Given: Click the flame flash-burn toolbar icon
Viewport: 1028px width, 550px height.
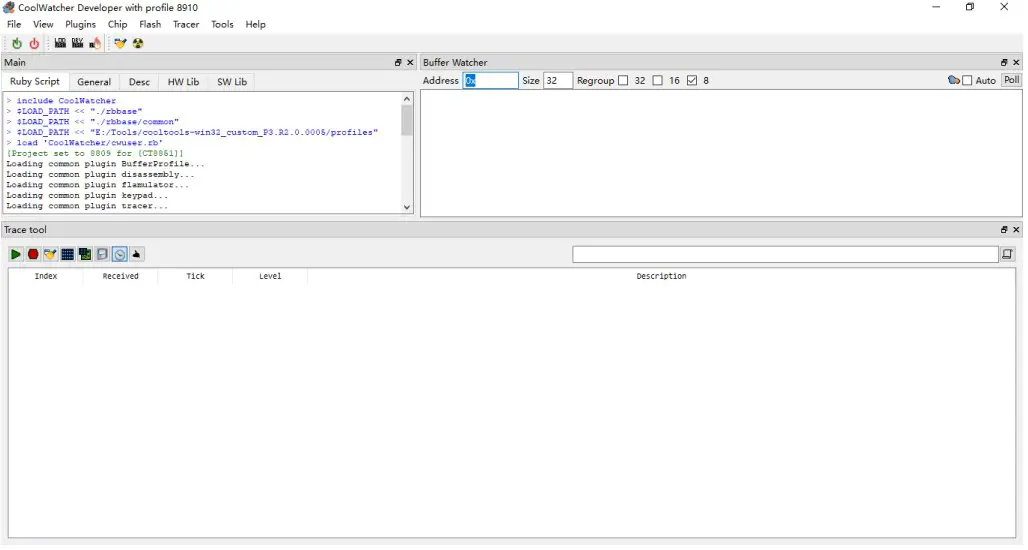Looking at the screenshot, I should [95, 43].
